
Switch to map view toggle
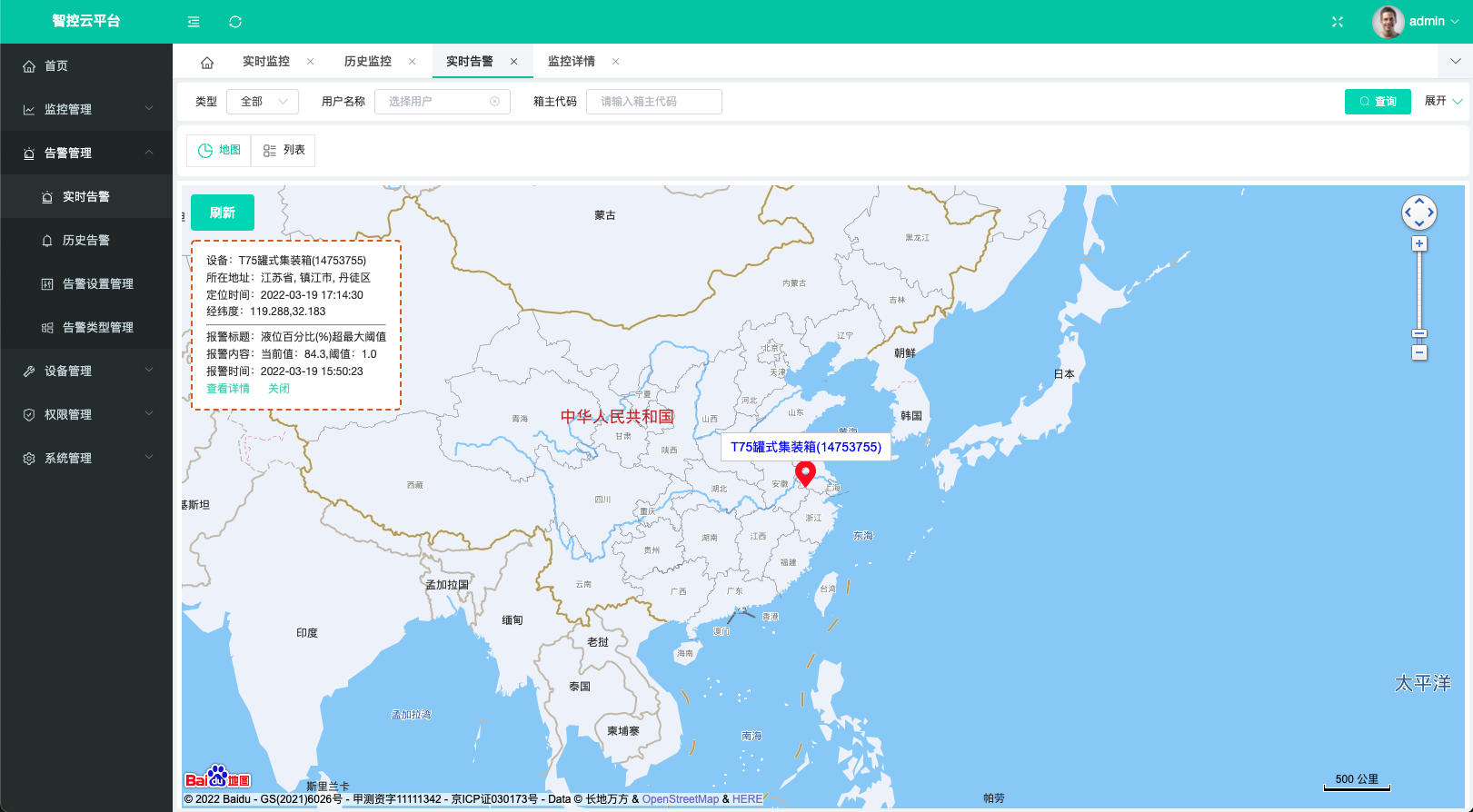click(219, 151)
